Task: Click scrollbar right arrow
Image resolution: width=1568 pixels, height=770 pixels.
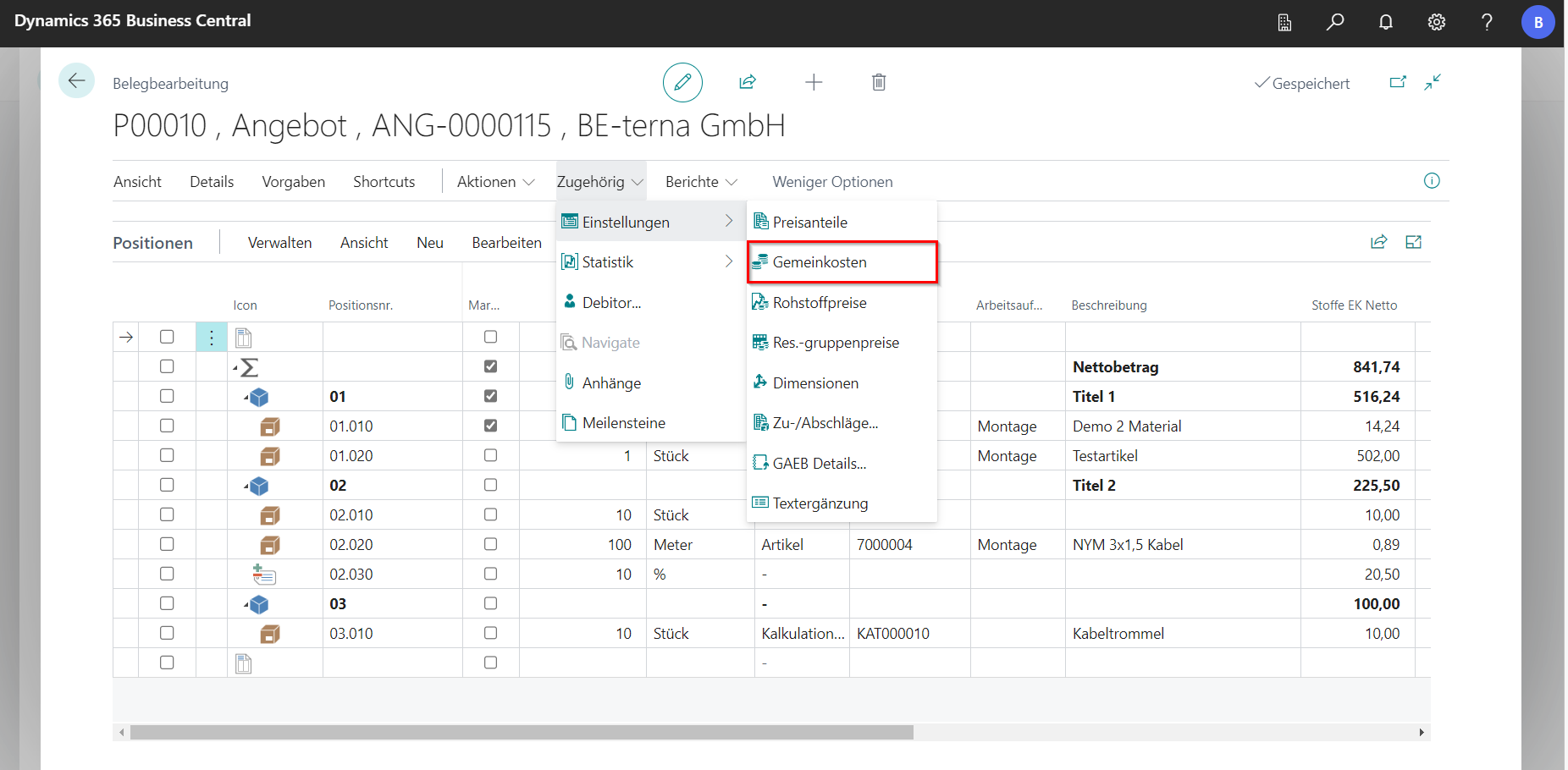Action: pyautogui.click(x=1422, y=733)
